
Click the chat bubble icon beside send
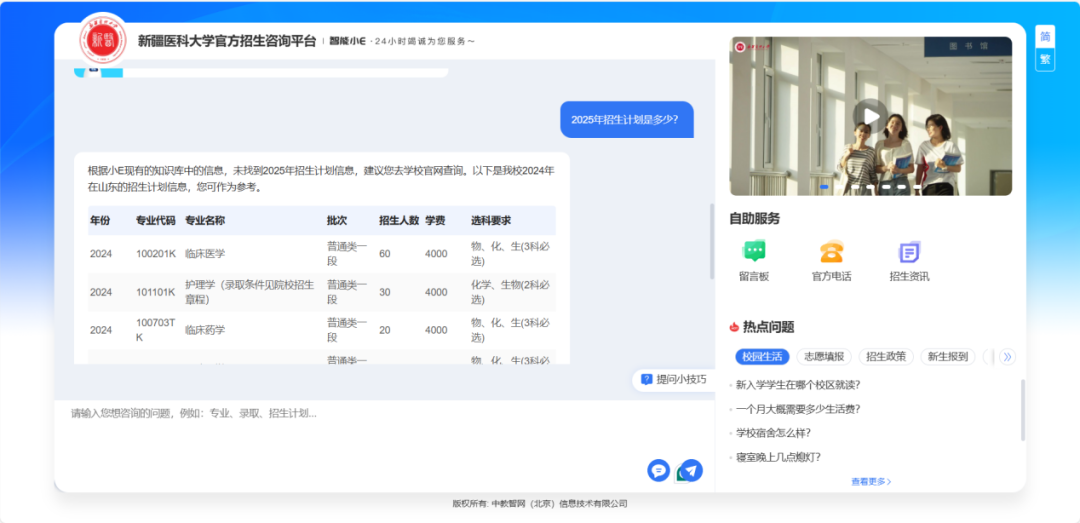(658, 470)
